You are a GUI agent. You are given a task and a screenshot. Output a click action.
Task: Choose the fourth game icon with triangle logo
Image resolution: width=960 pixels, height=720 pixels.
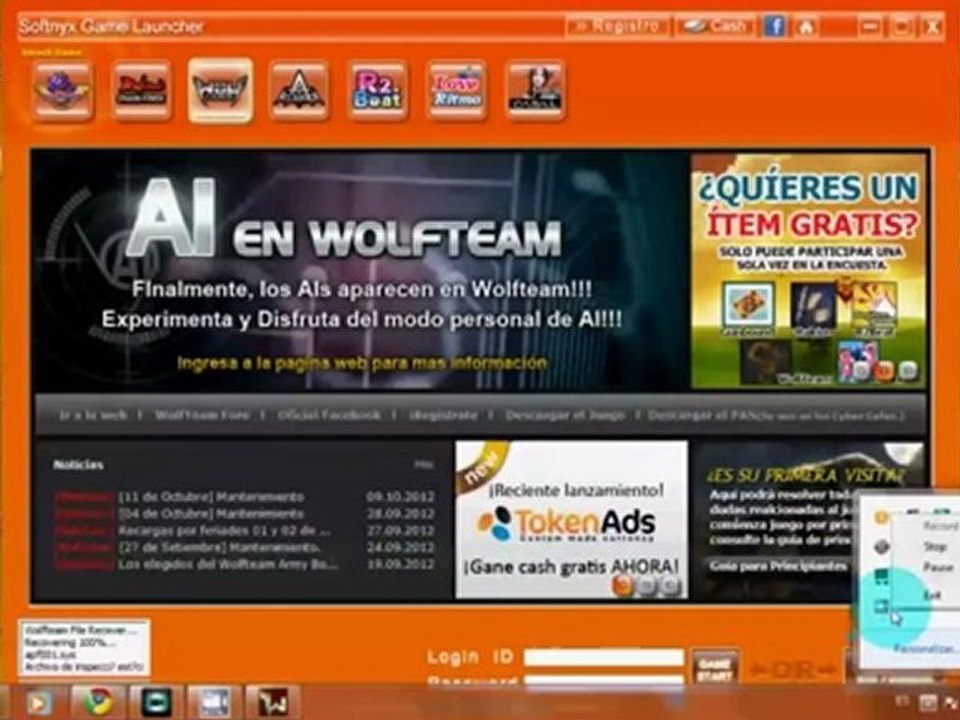[299, 90]
